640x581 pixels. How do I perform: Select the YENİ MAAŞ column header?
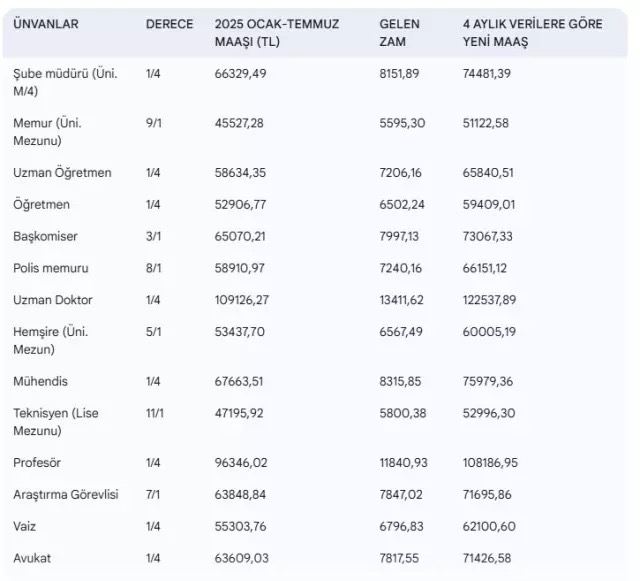[x=533, y=33]
